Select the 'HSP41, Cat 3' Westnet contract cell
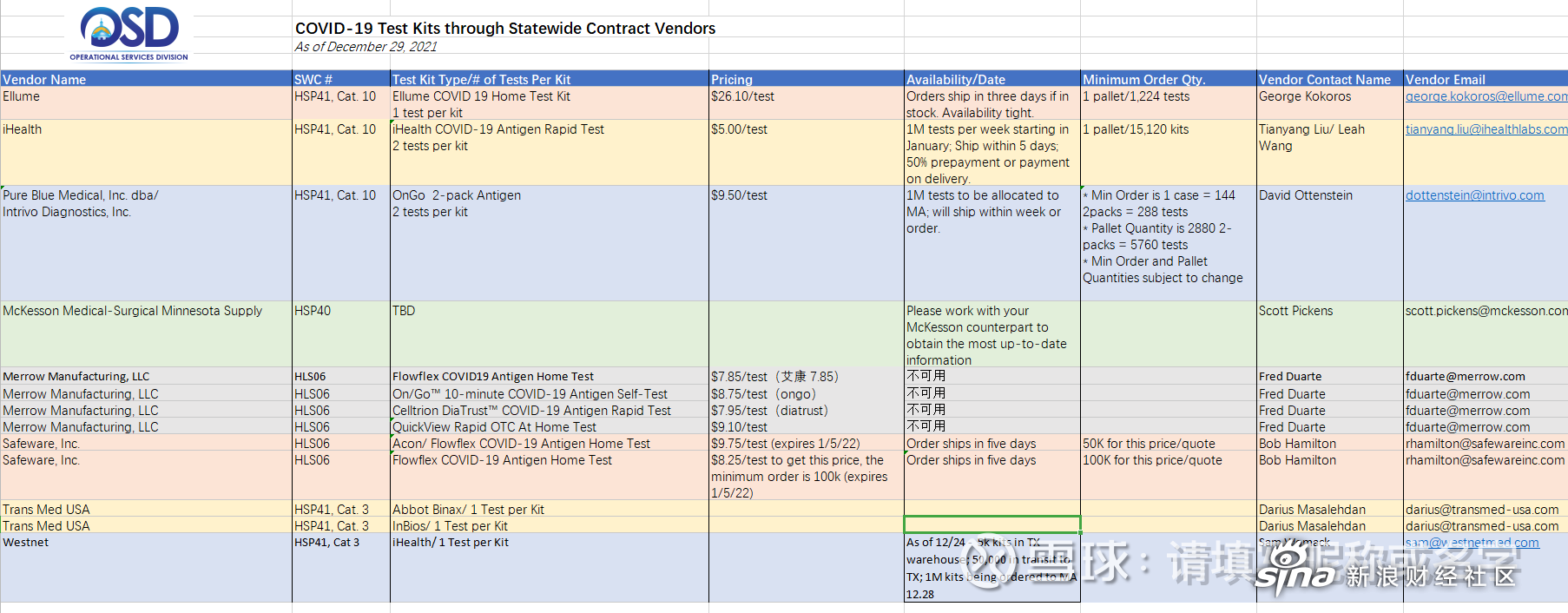This screenshot has height=613, width=1568. coord(341,568)
